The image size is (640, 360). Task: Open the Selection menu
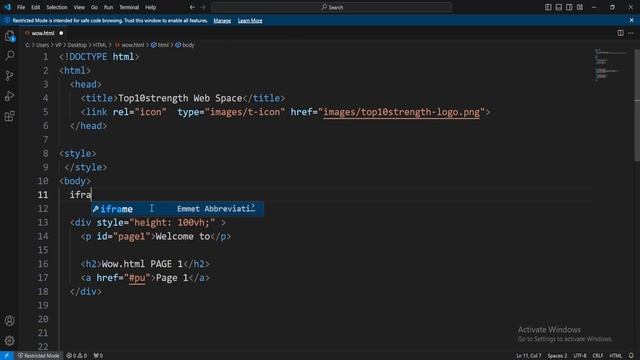tap(57, 7)
